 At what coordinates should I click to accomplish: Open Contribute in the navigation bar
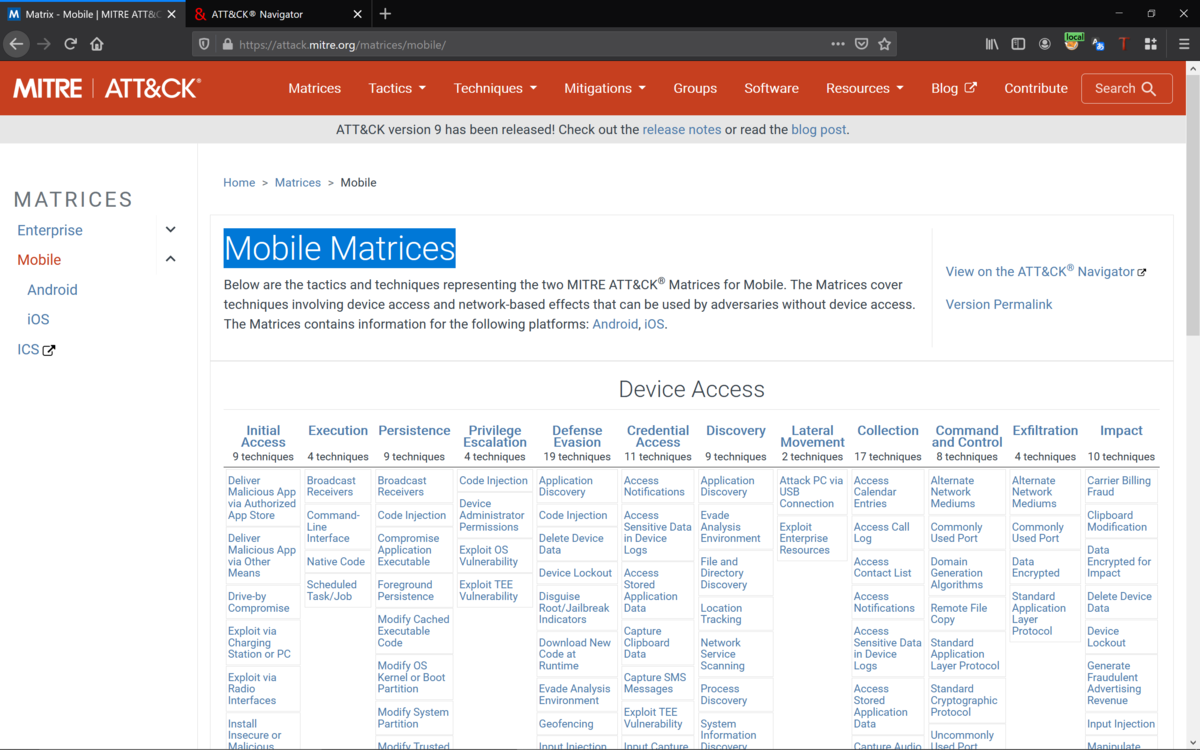tap(1036, 88)
